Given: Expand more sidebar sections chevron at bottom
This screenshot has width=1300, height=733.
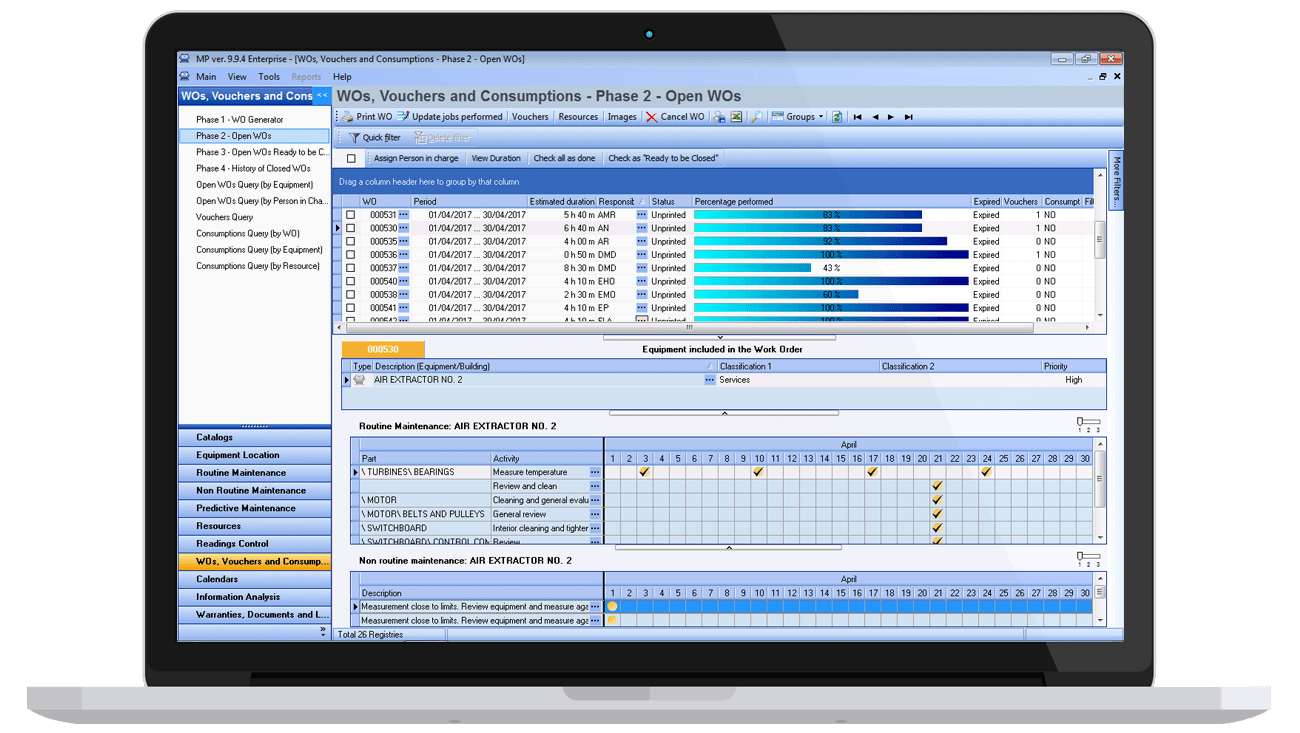Looking at the screenshot, I should tap(322, 632).
